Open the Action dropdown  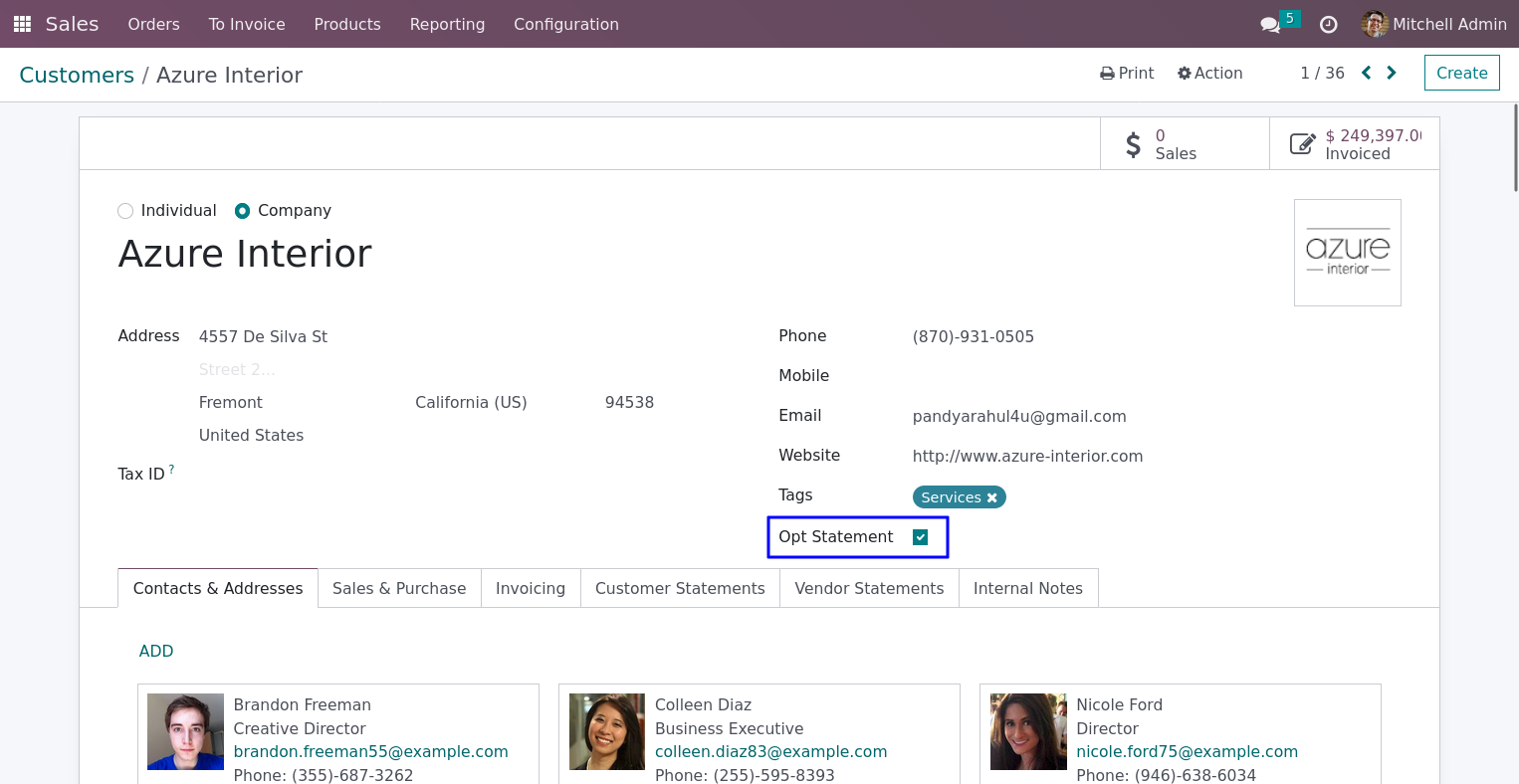[x=1209, y=73]
